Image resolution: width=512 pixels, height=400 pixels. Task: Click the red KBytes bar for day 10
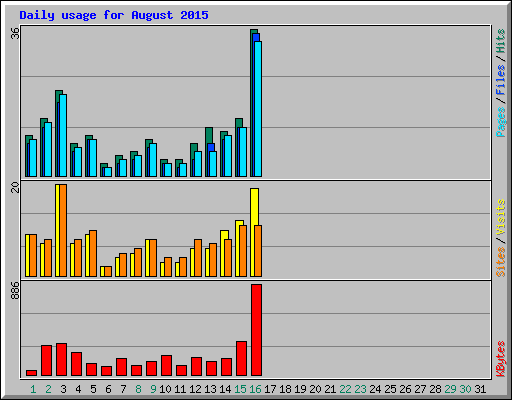166,366
